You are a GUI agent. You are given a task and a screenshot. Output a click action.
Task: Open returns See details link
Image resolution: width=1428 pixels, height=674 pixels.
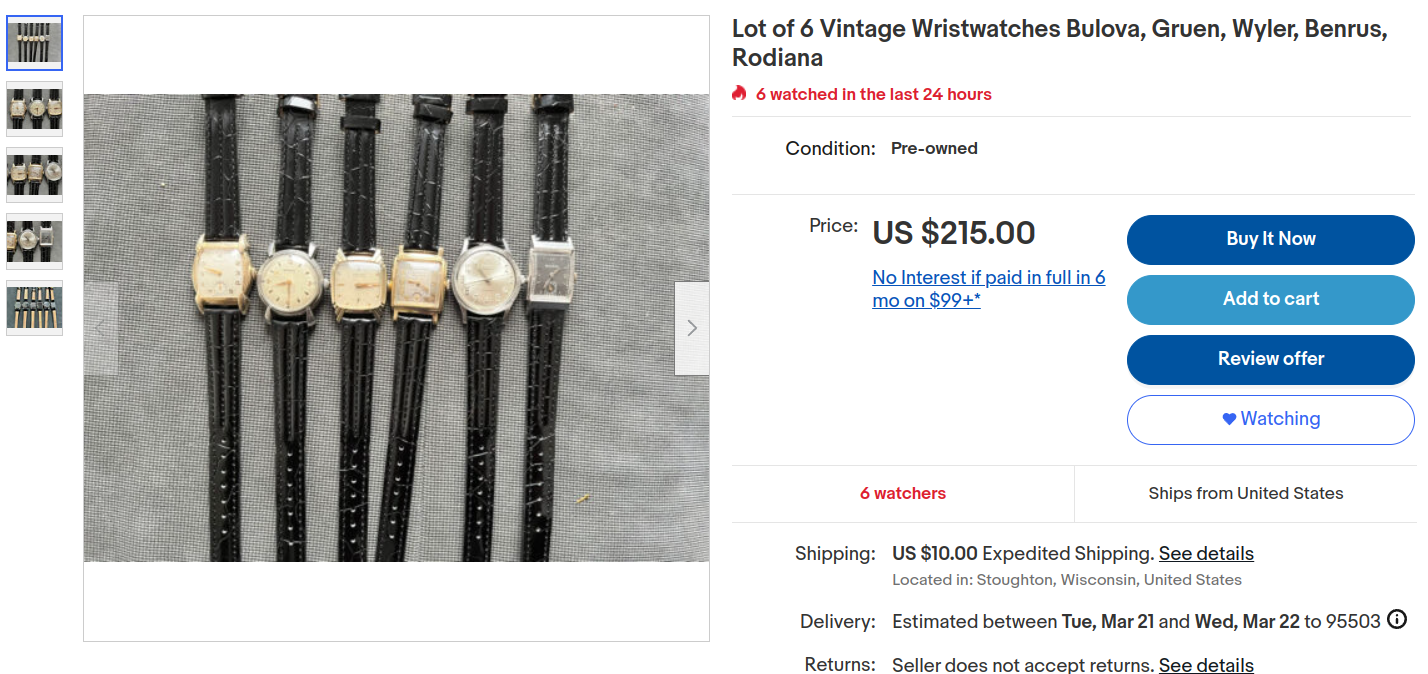click(1206, 665)
